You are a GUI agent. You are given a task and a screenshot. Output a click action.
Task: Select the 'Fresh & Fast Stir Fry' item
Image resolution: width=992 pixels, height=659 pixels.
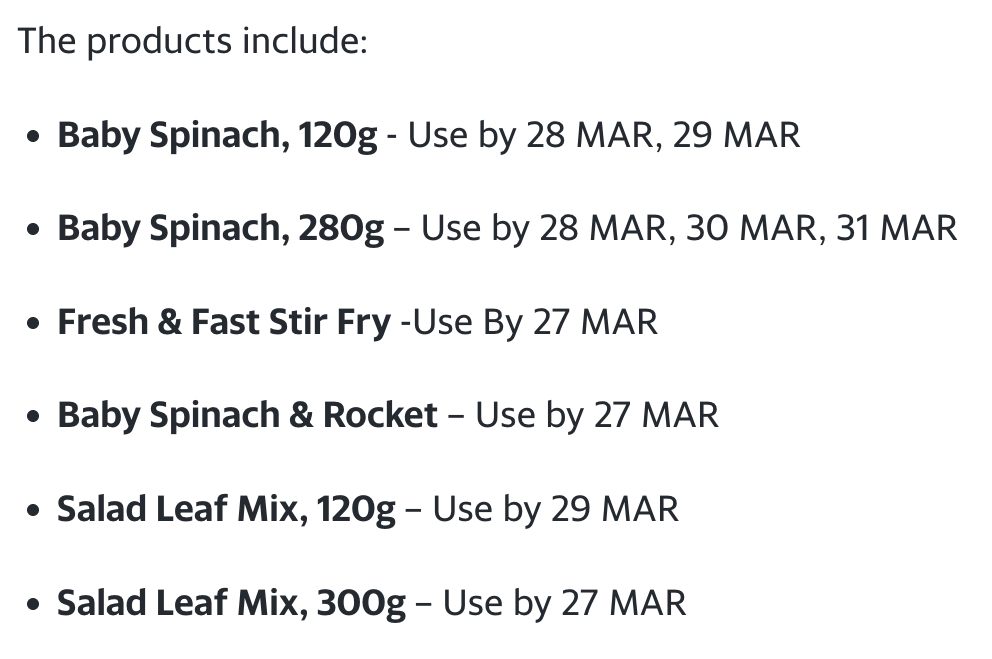click(x=224, y=323)
